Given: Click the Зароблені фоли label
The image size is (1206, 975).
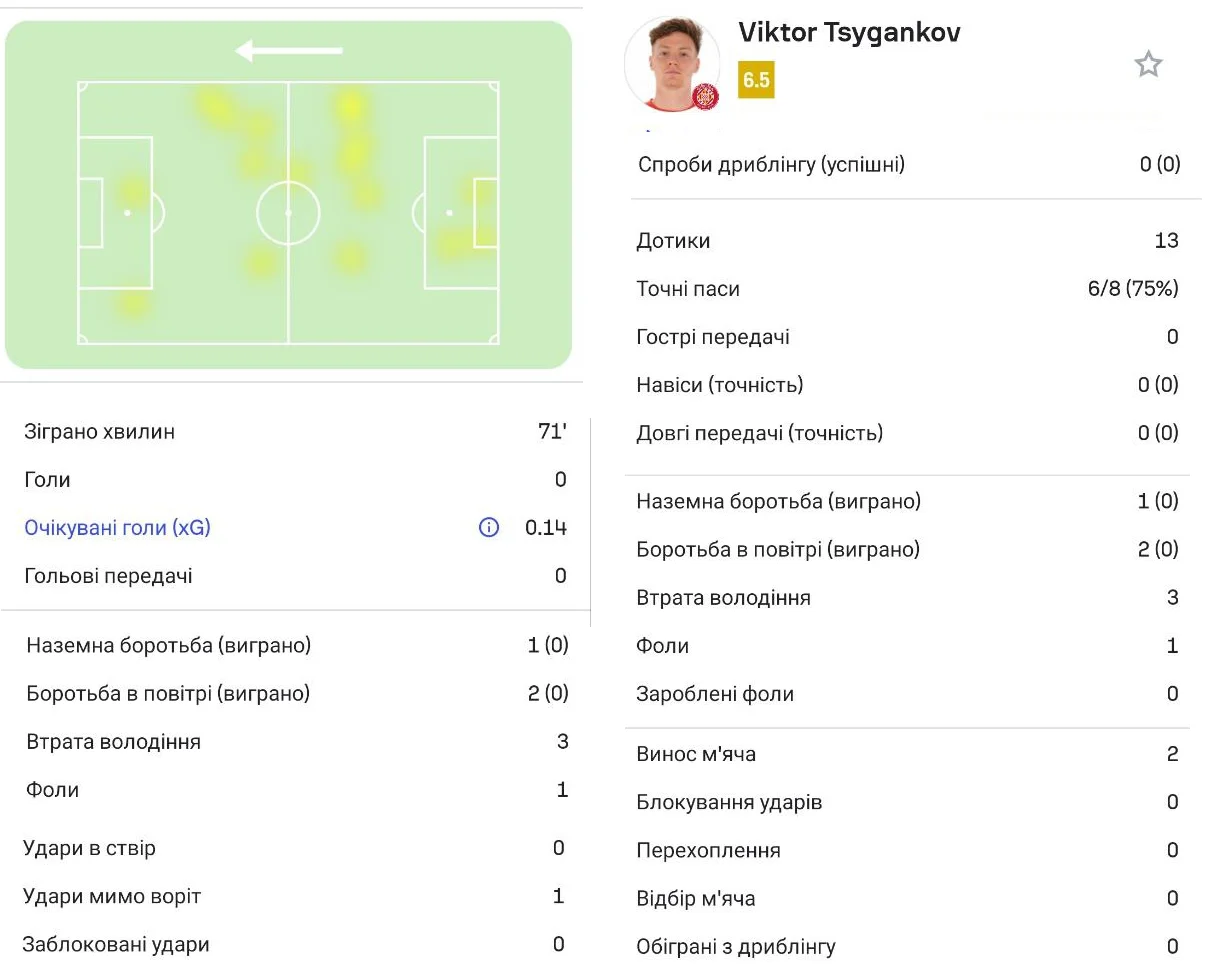Looking at the screenshot, I should tap(714, 694).
